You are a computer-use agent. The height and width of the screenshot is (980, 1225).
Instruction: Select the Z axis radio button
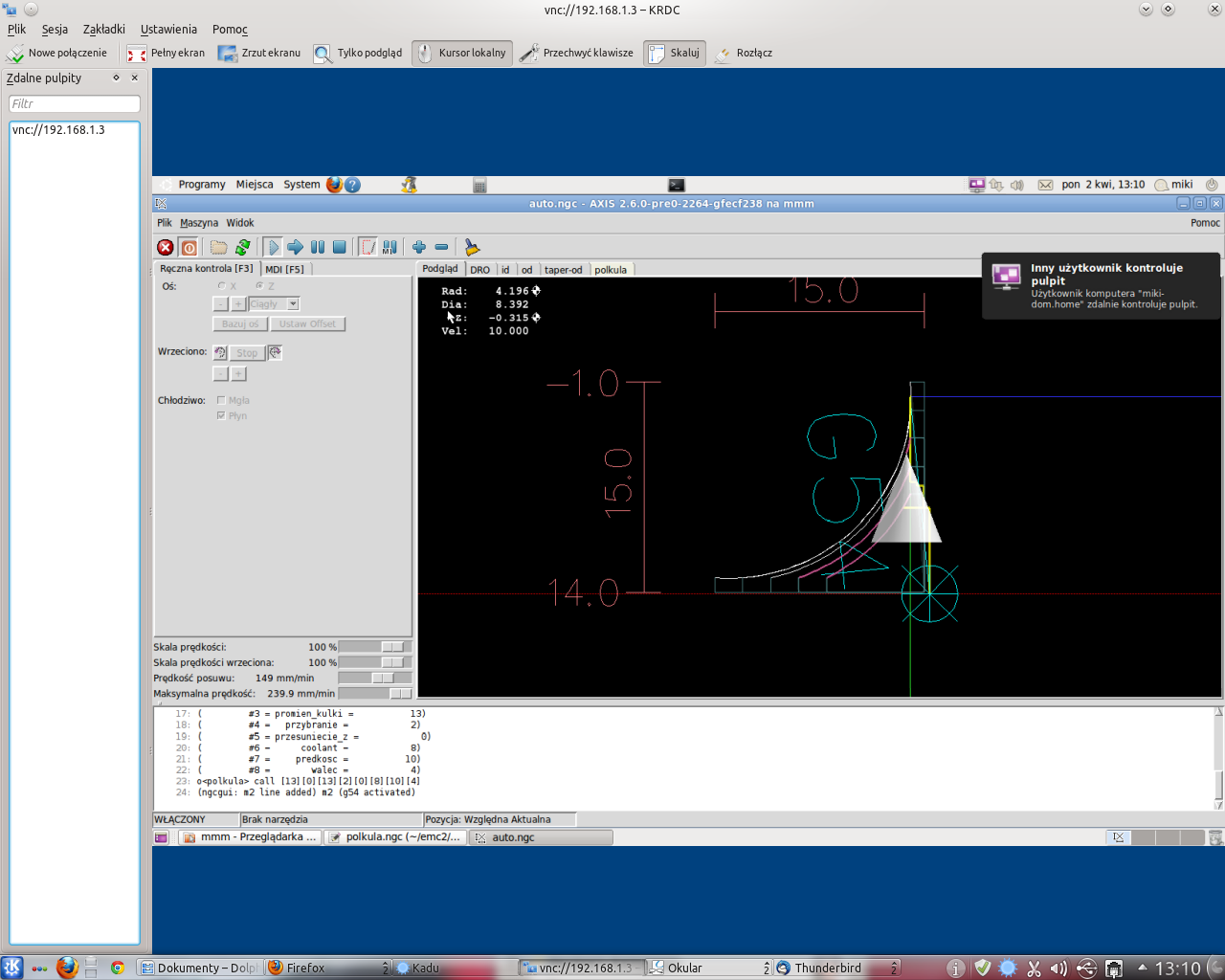pyautogui.click(x=259, y=286)
